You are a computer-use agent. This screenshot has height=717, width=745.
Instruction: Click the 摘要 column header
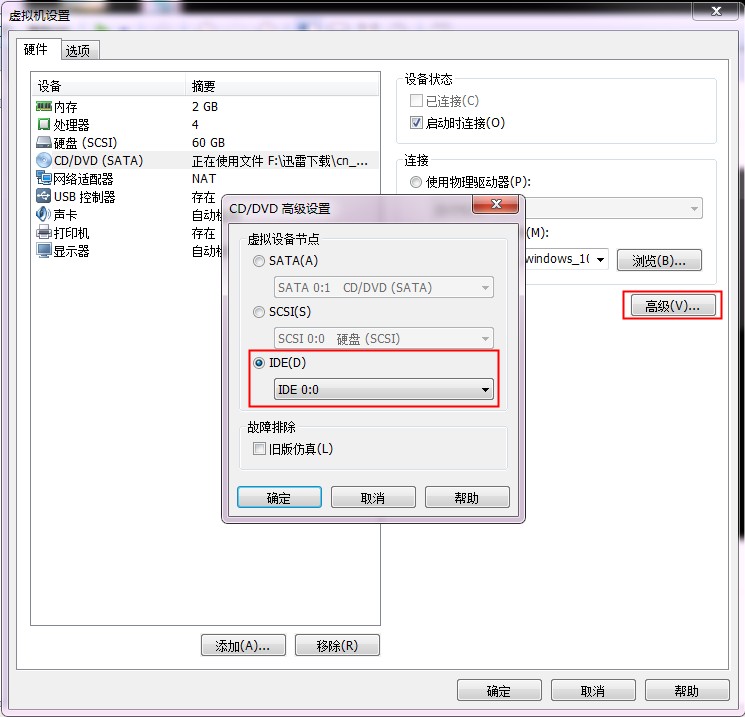[x=283, y=86]
